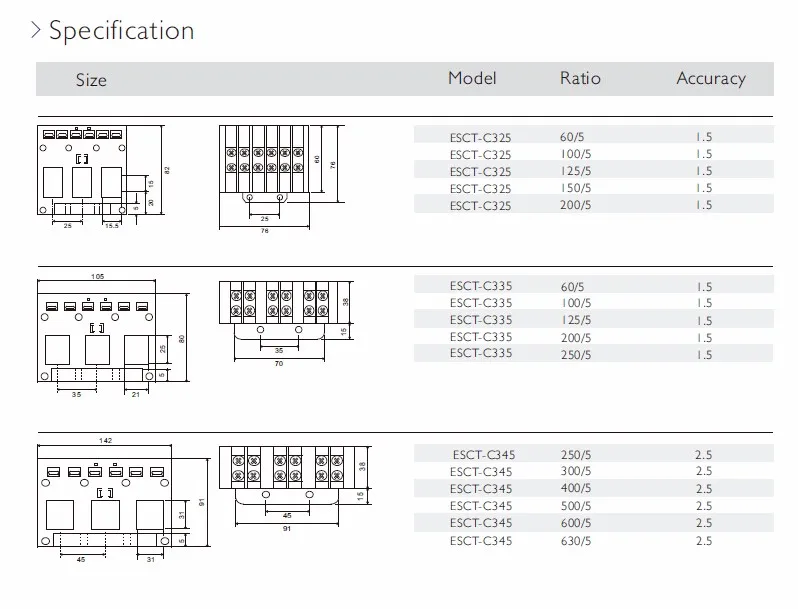Click the Accuracy column header
This screenshot has height=609, width=798.
711,78
